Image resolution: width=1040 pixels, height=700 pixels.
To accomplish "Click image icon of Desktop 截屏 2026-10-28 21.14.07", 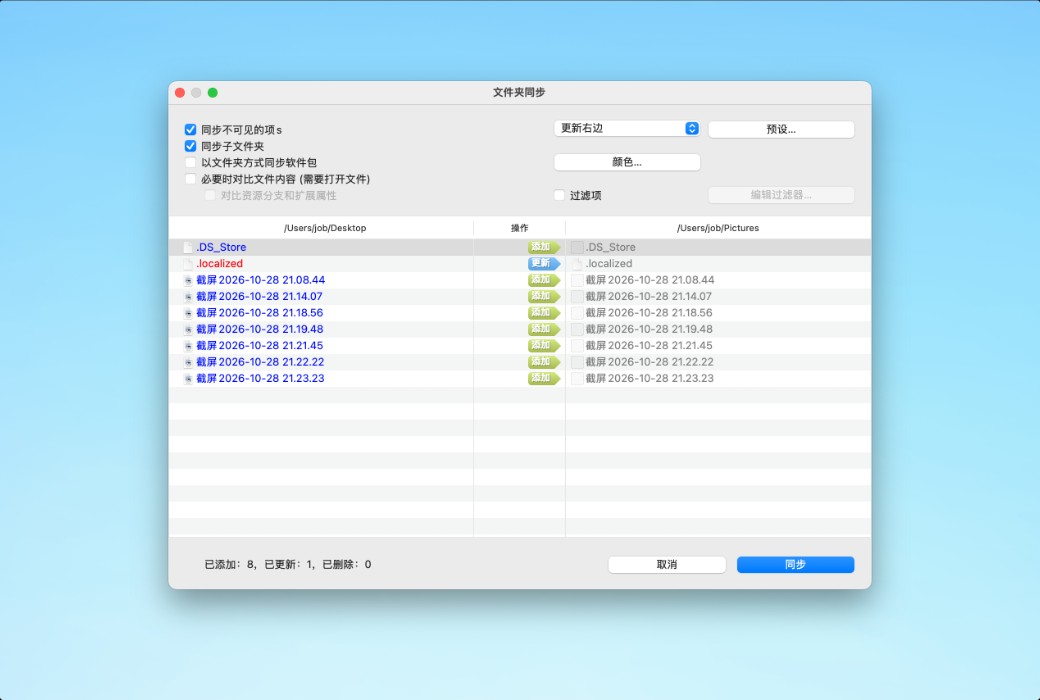I will pos(188,297).
